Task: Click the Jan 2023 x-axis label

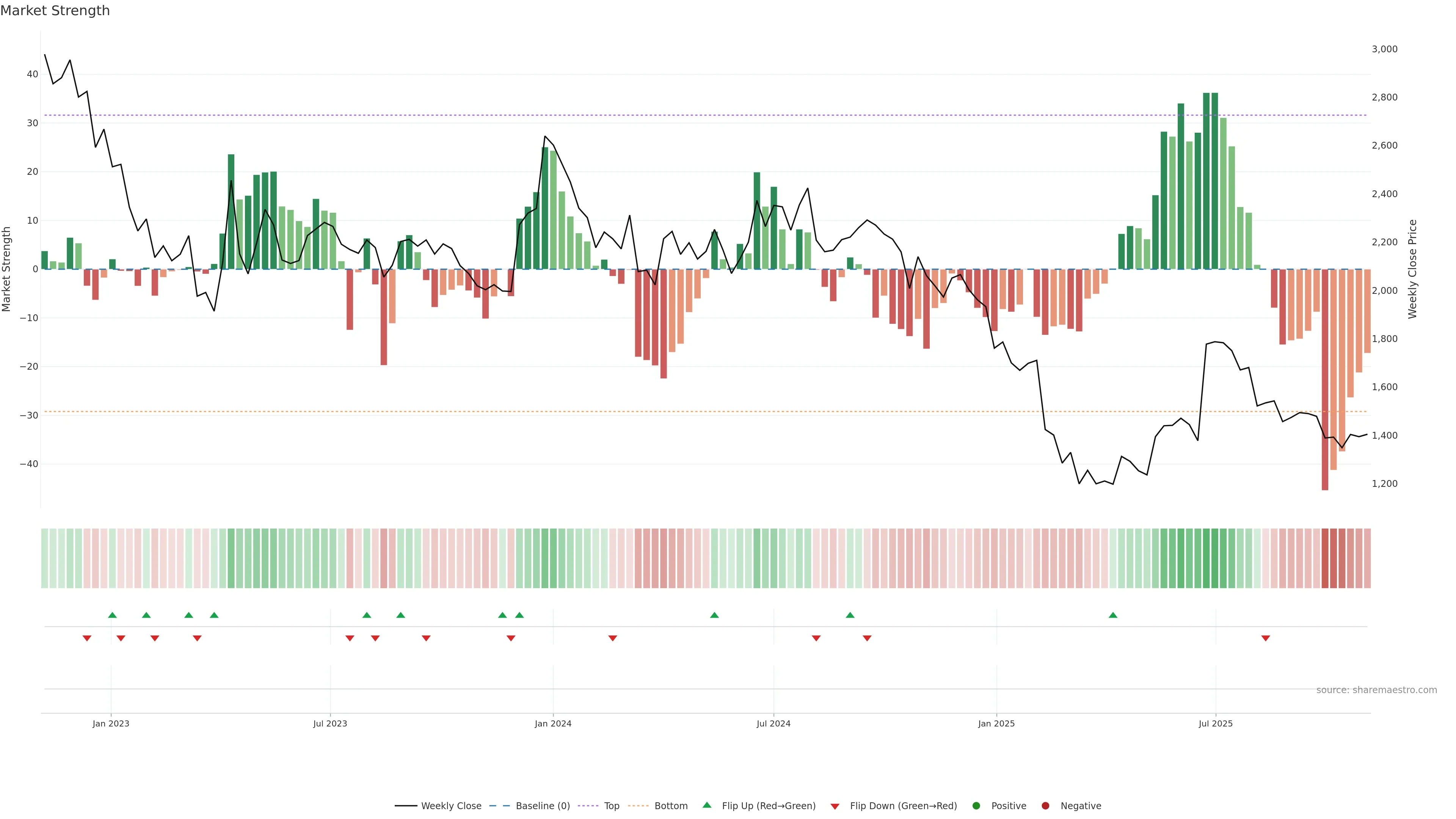Action: [111, 723]
